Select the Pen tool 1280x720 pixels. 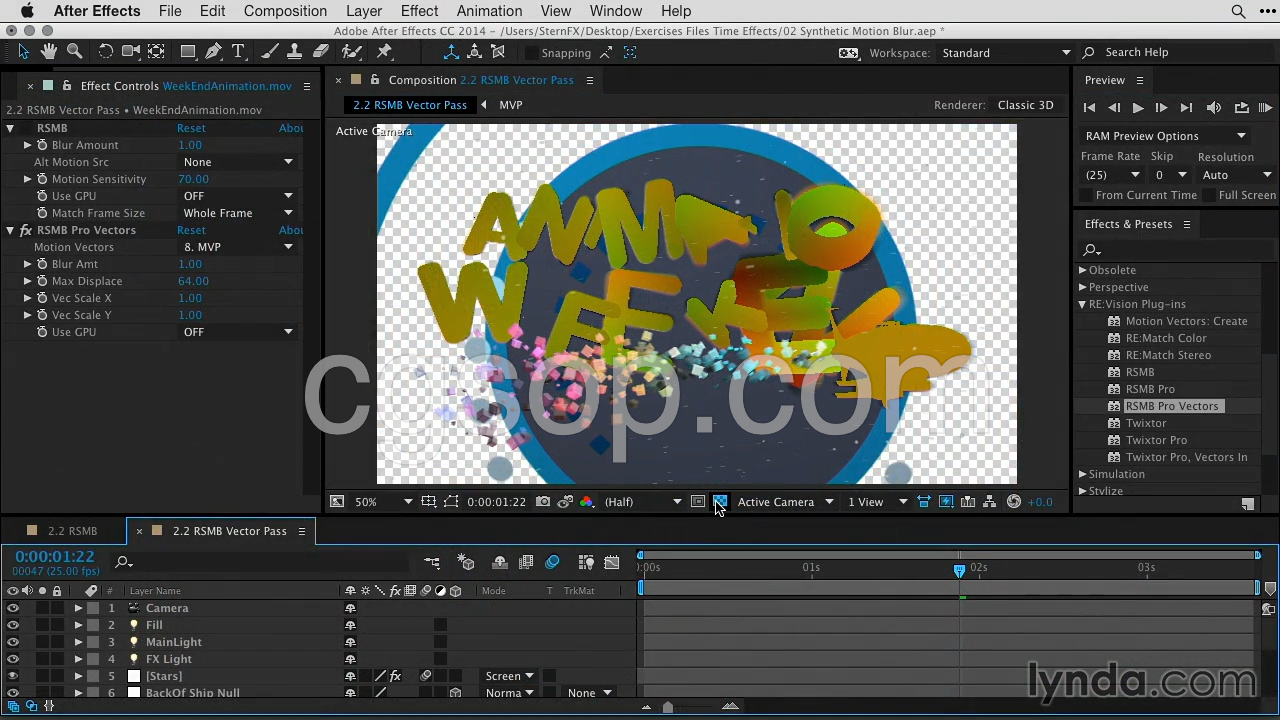213,52
